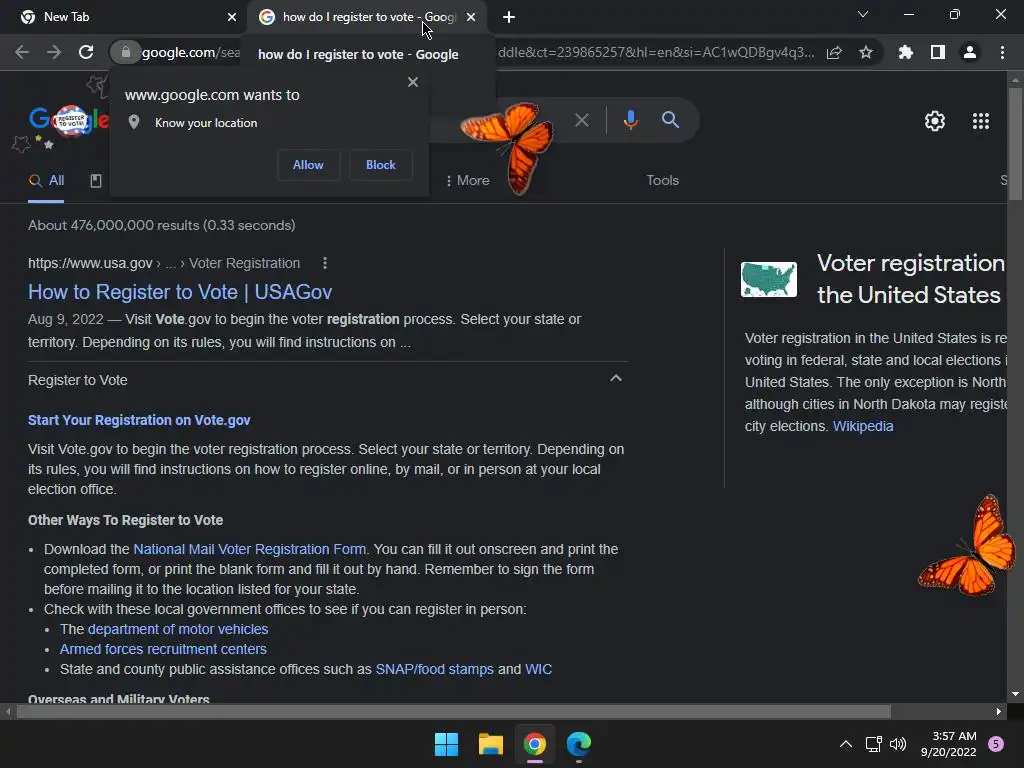
Task: Submit search with the magnifier icon
Action: (x=670, y=120)
